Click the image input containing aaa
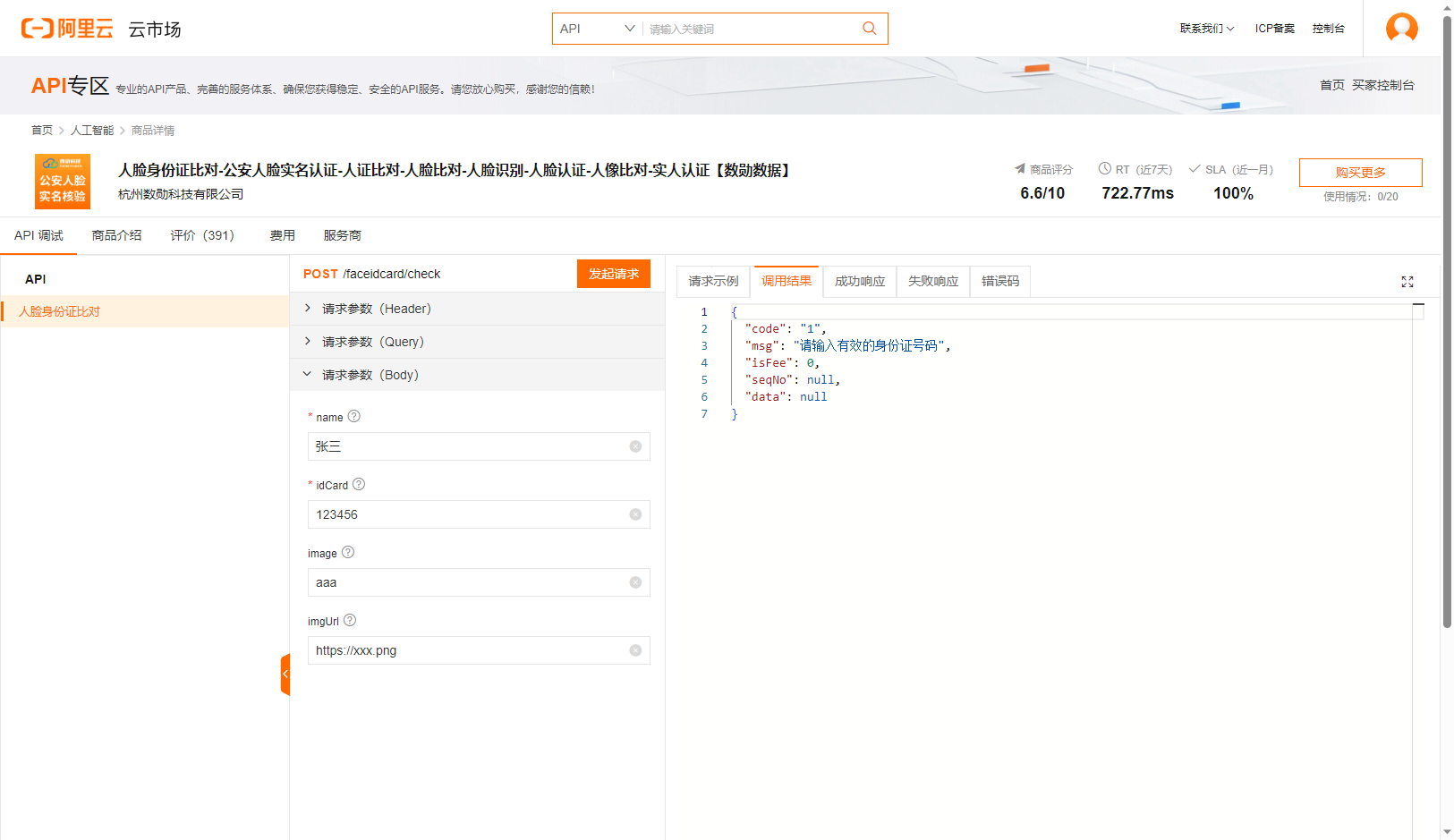The height and width of the screenshot is (840, 1454). (479, 582)
